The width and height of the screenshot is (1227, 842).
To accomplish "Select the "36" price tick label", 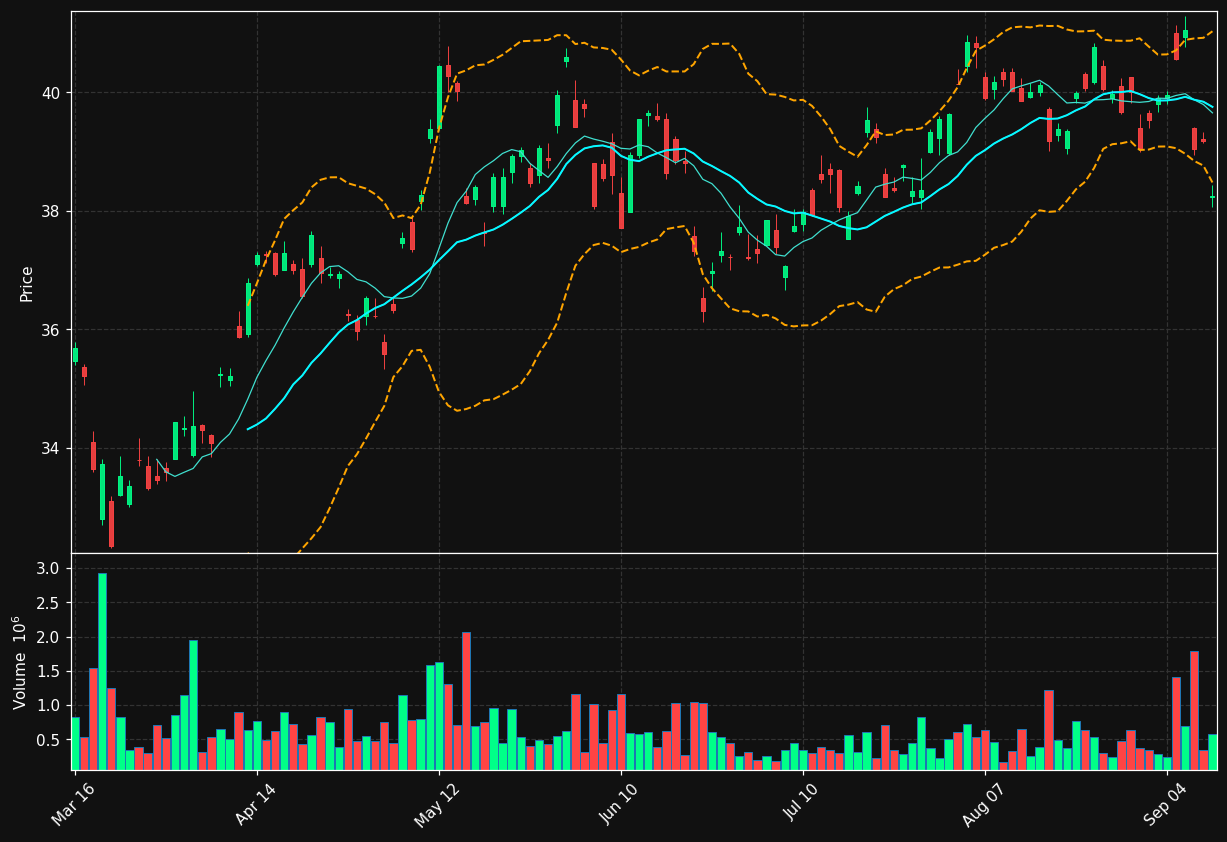I will tap(51, 330).
